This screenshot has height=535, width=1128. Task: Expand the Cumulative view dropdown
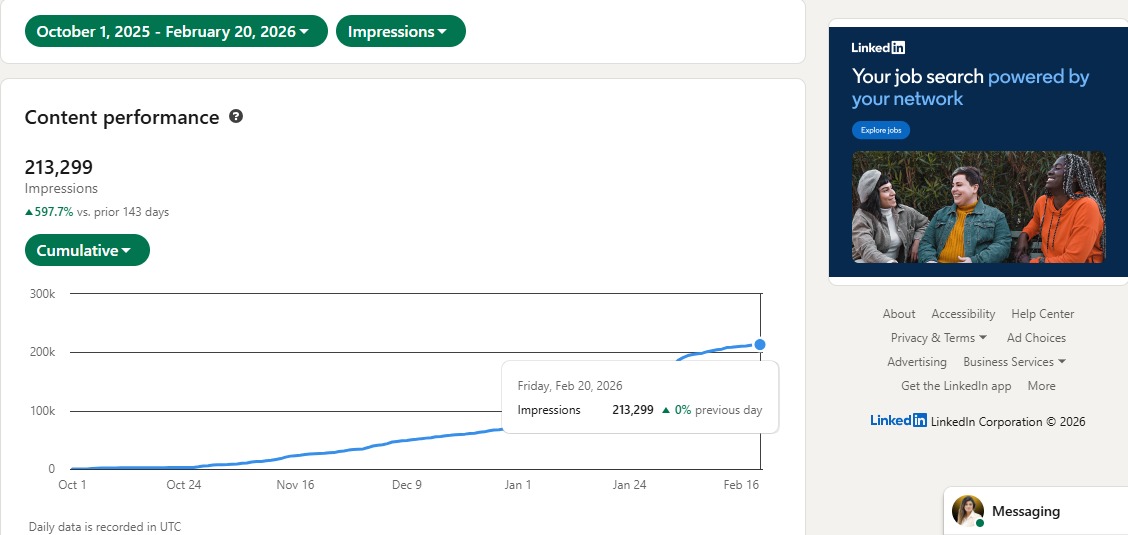point(87,251)
